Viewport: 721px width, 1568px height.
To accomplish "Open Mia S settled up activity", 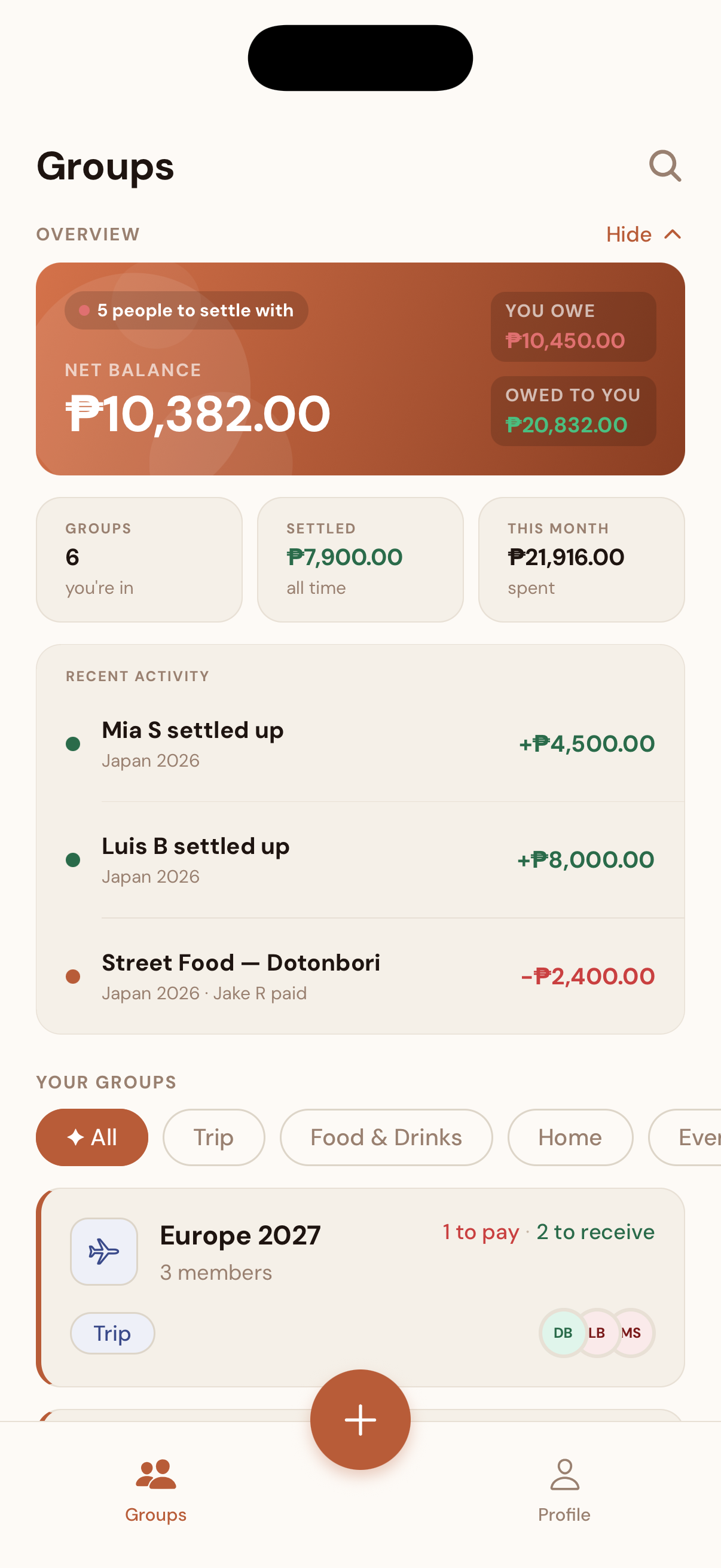I will pyautogui.click(x=360, y=744).
